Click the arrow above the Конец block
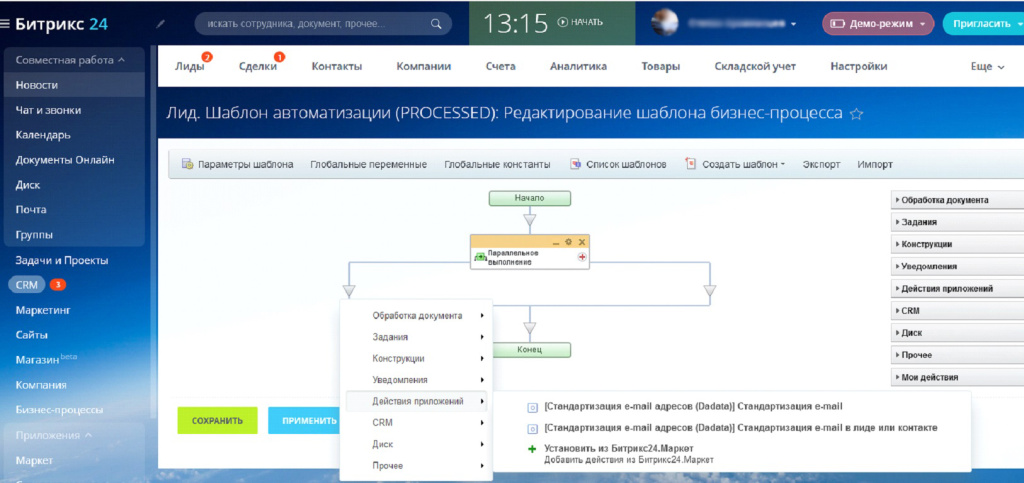This screenshot has height=483, width=1024. click(530, 328)
